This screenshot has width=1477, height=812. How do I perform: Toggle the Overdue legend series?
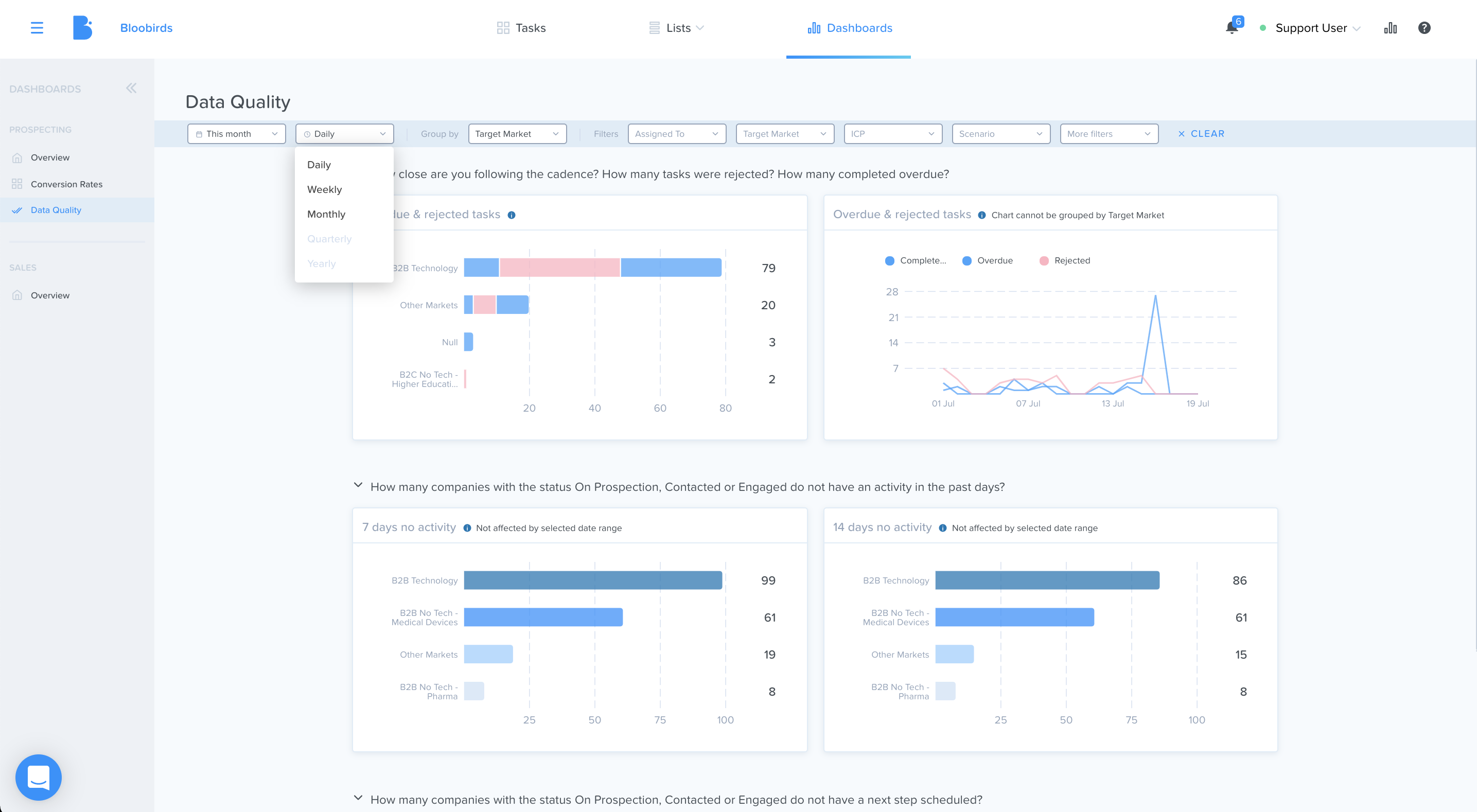point(988,260)
